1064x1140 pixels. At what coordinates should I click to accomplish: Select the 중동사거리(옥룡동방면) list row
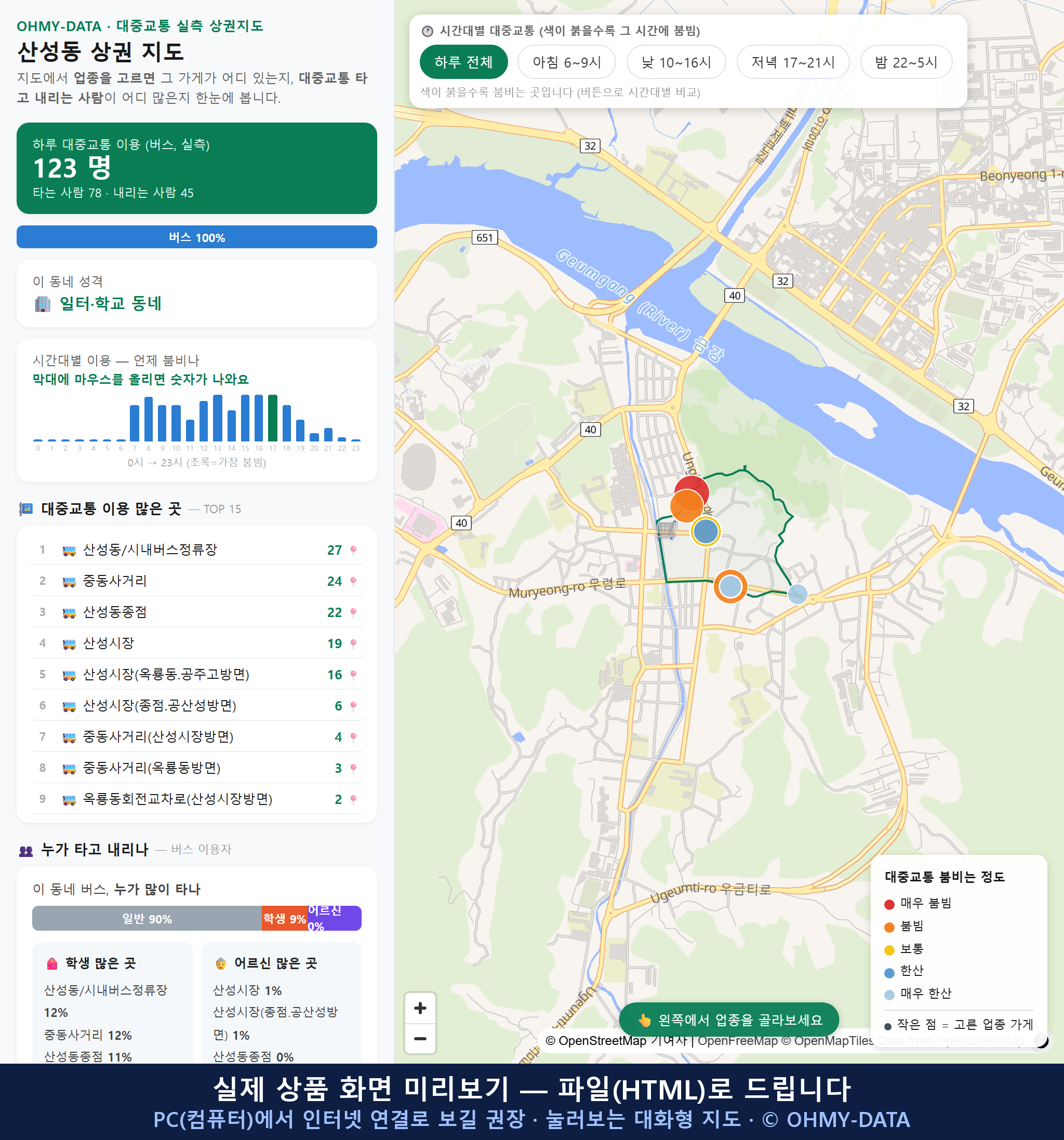coord(197,768)
